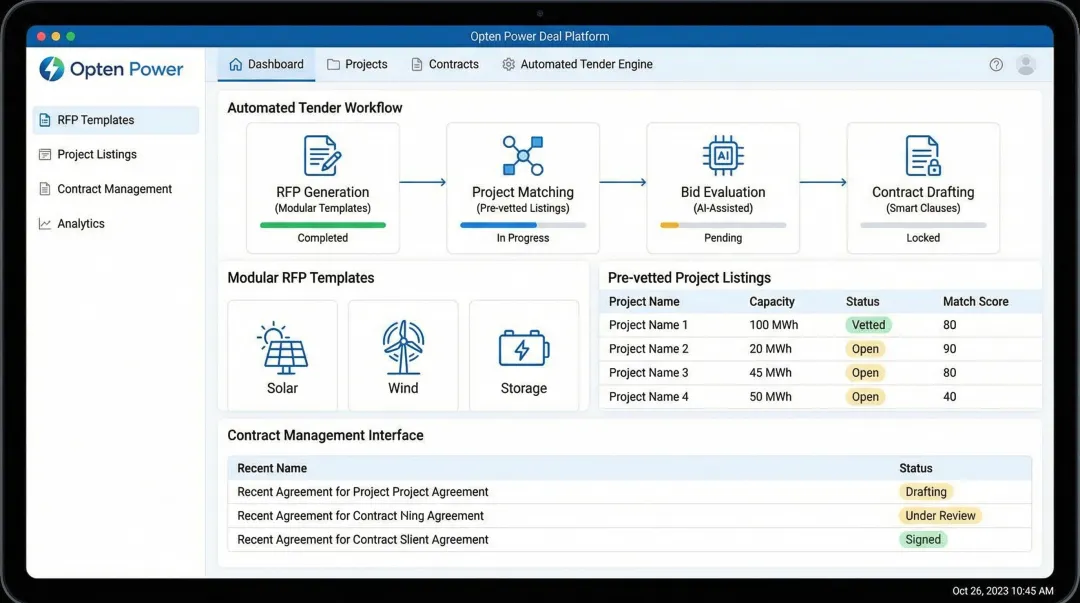Click the Project Matching progress bar
This screenshot has height=603, width=1080.
click(x=522, y=224)
